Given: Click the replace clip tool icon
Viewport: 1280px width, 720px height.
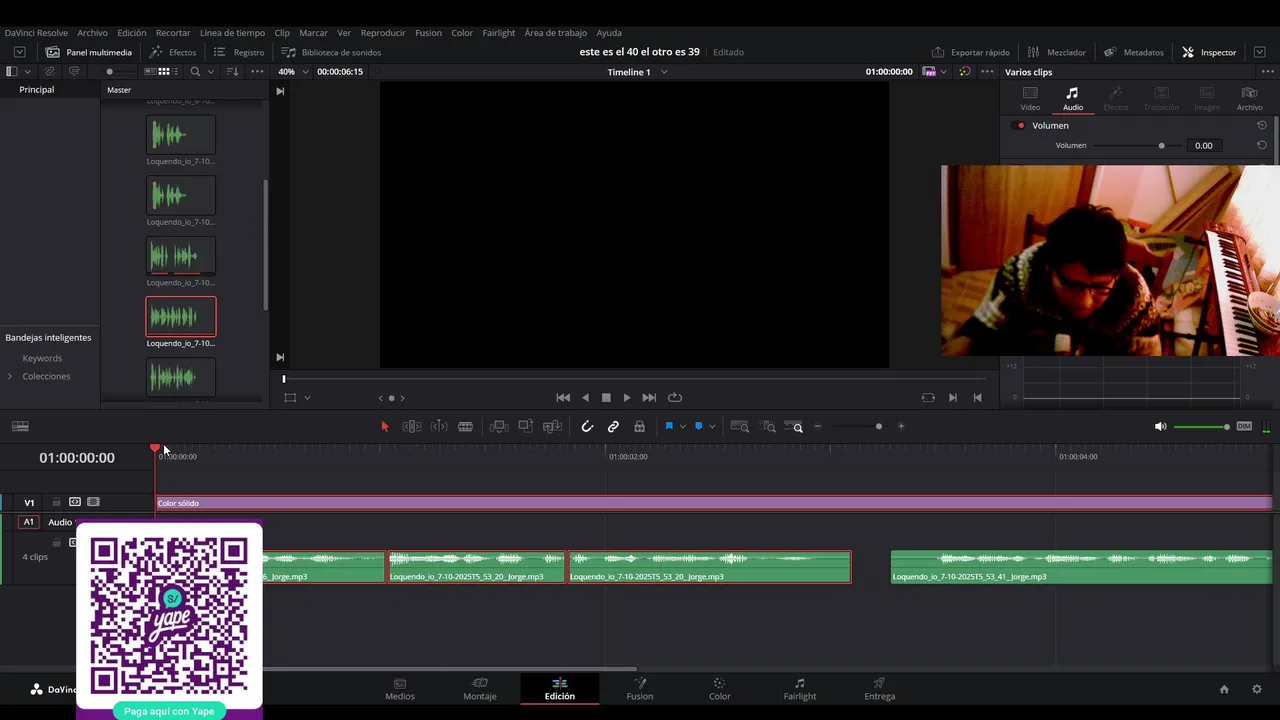Looking at the screenshot, I should [x=553, y=426].
